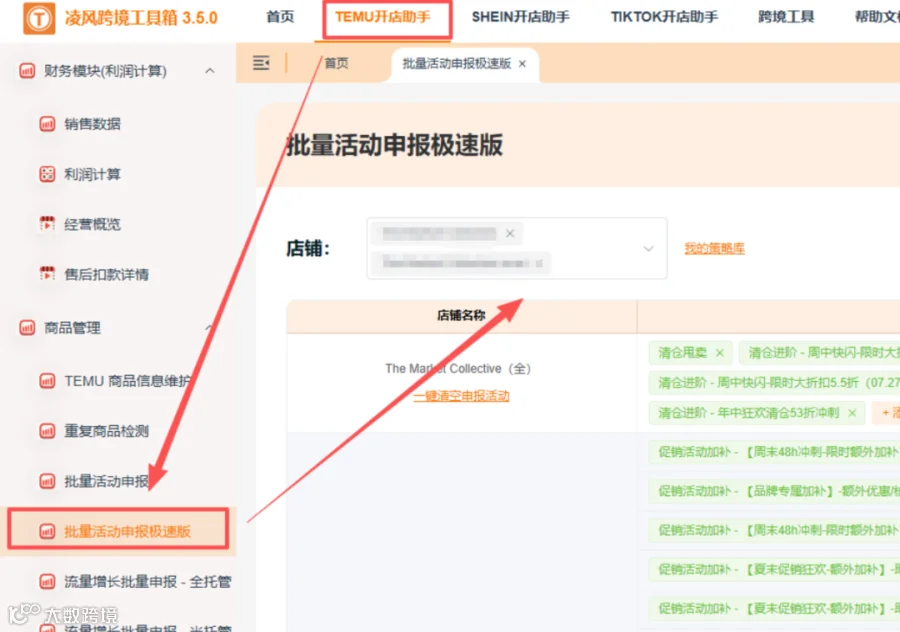Click the 批量活动申报极速版 page heading
Viewport: 900px width, 632px height.
click(x=394, y=145)
